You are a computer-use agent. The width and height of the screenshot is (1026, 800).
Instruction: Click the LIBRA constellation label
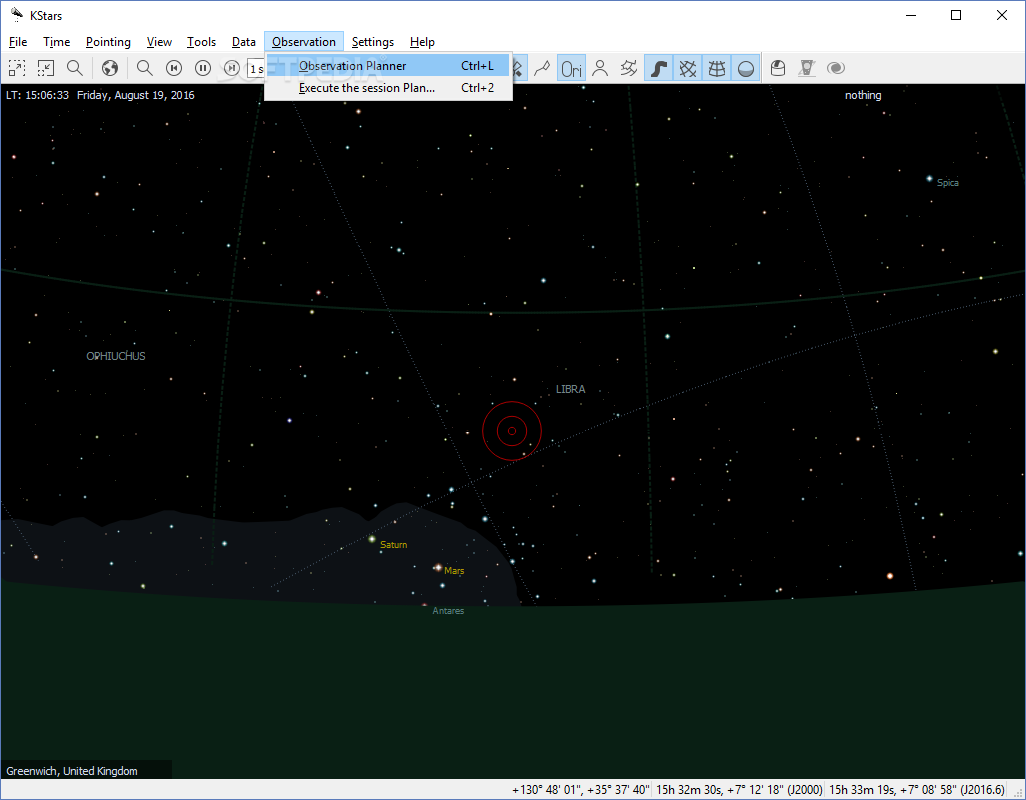pyautogui.click(x=571, y=389)
